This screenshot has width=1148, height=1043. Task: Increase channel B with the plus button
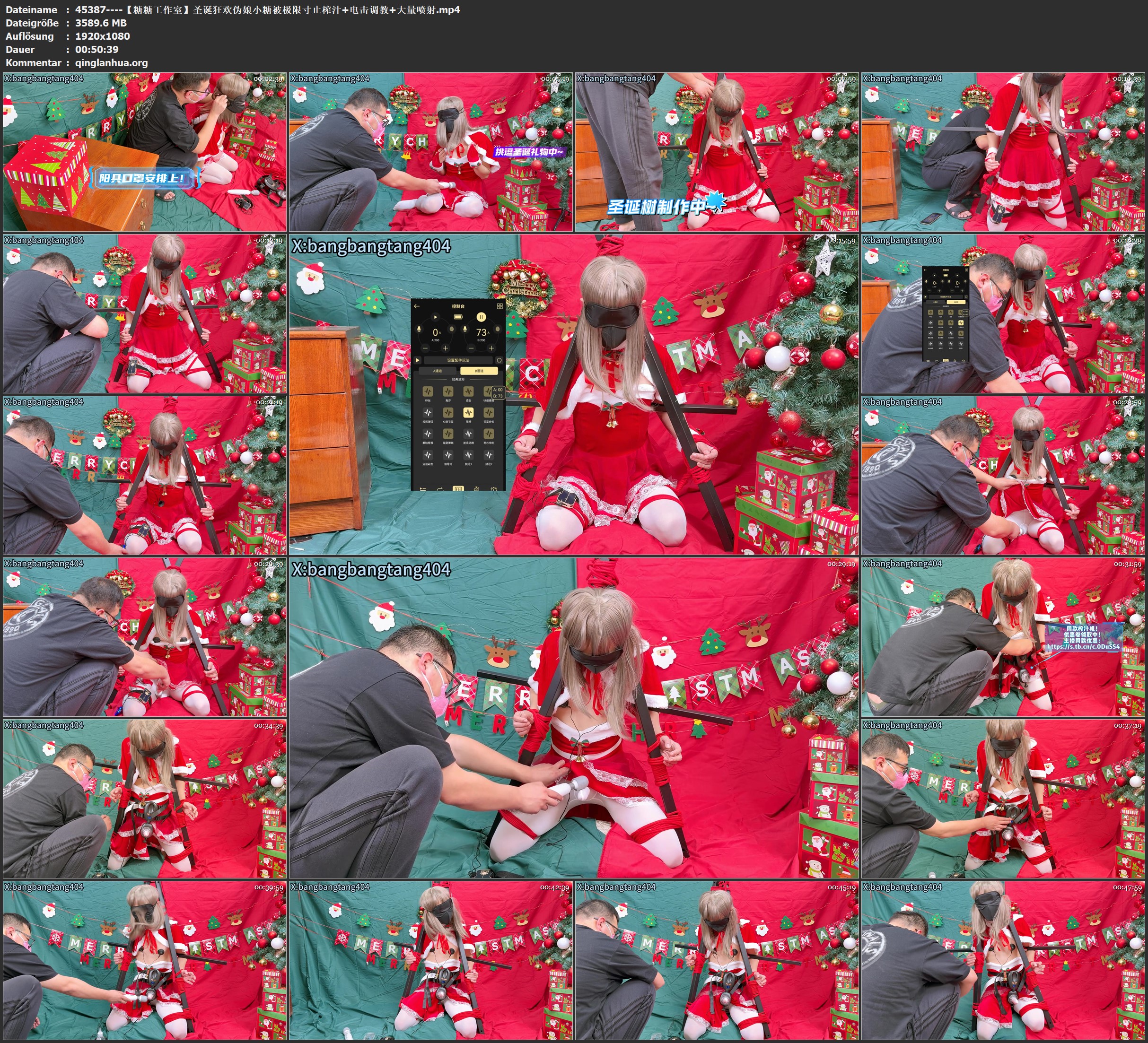click(x=491, y=348)
